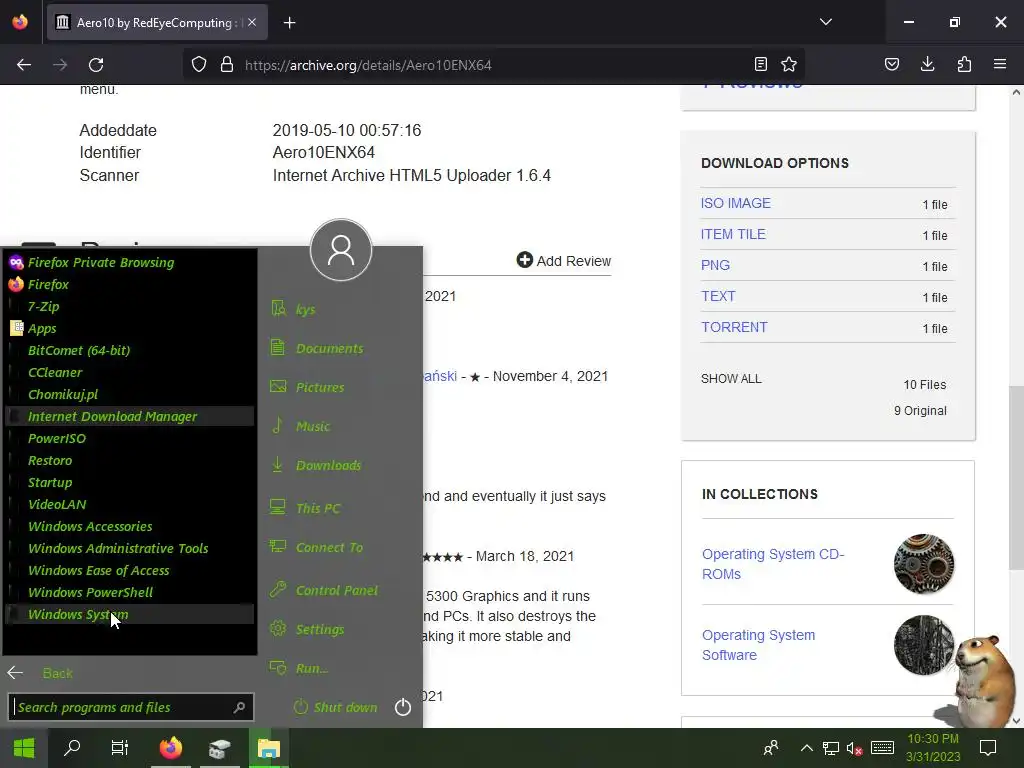
Task: Expand the BitComet (64-bit) folder
Action: (x=129, y=351)
